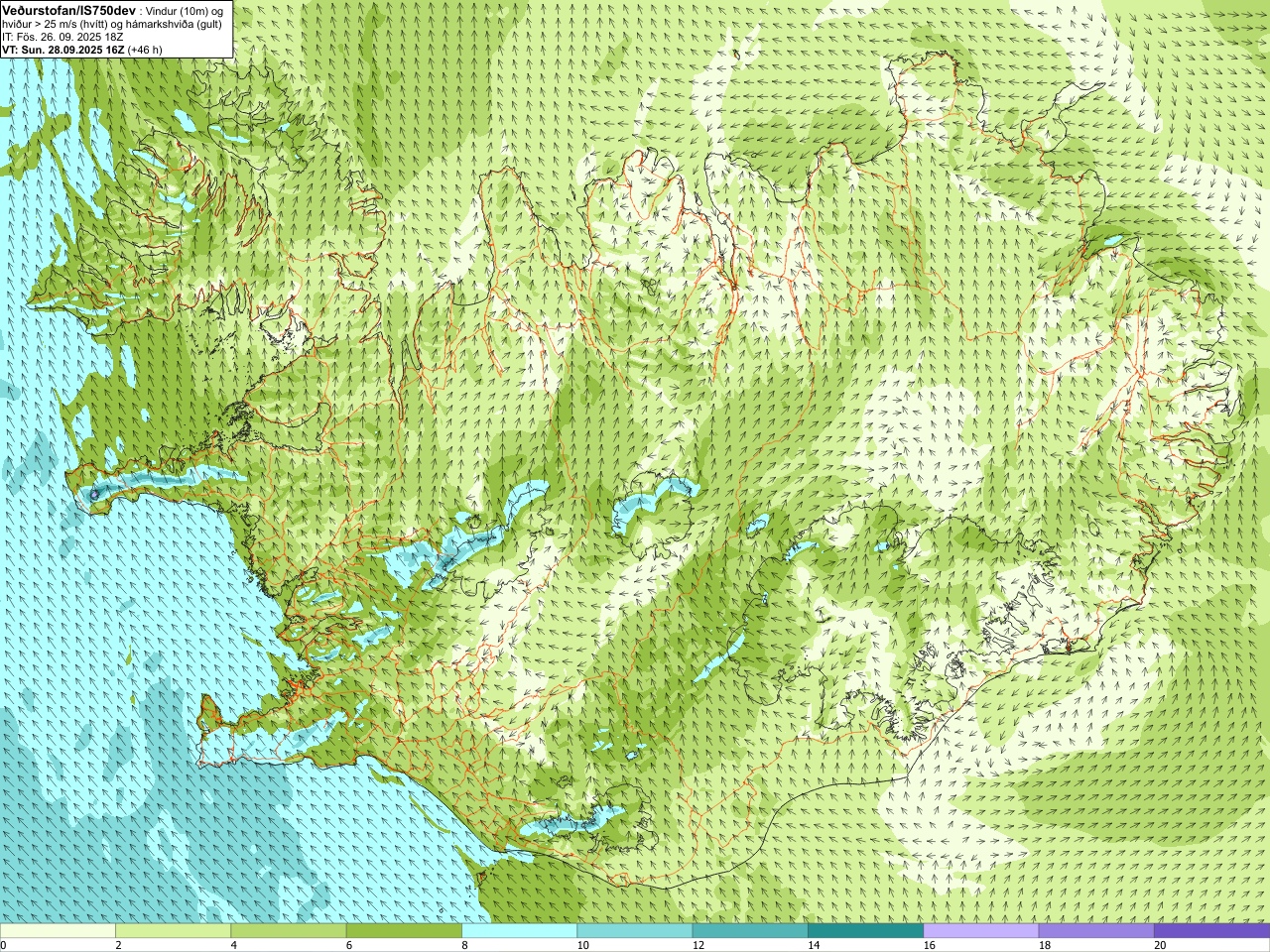Select the lavender 16–18 m/s legend swatch
This screenshot has width=1270, height=952.
point(980,931)
